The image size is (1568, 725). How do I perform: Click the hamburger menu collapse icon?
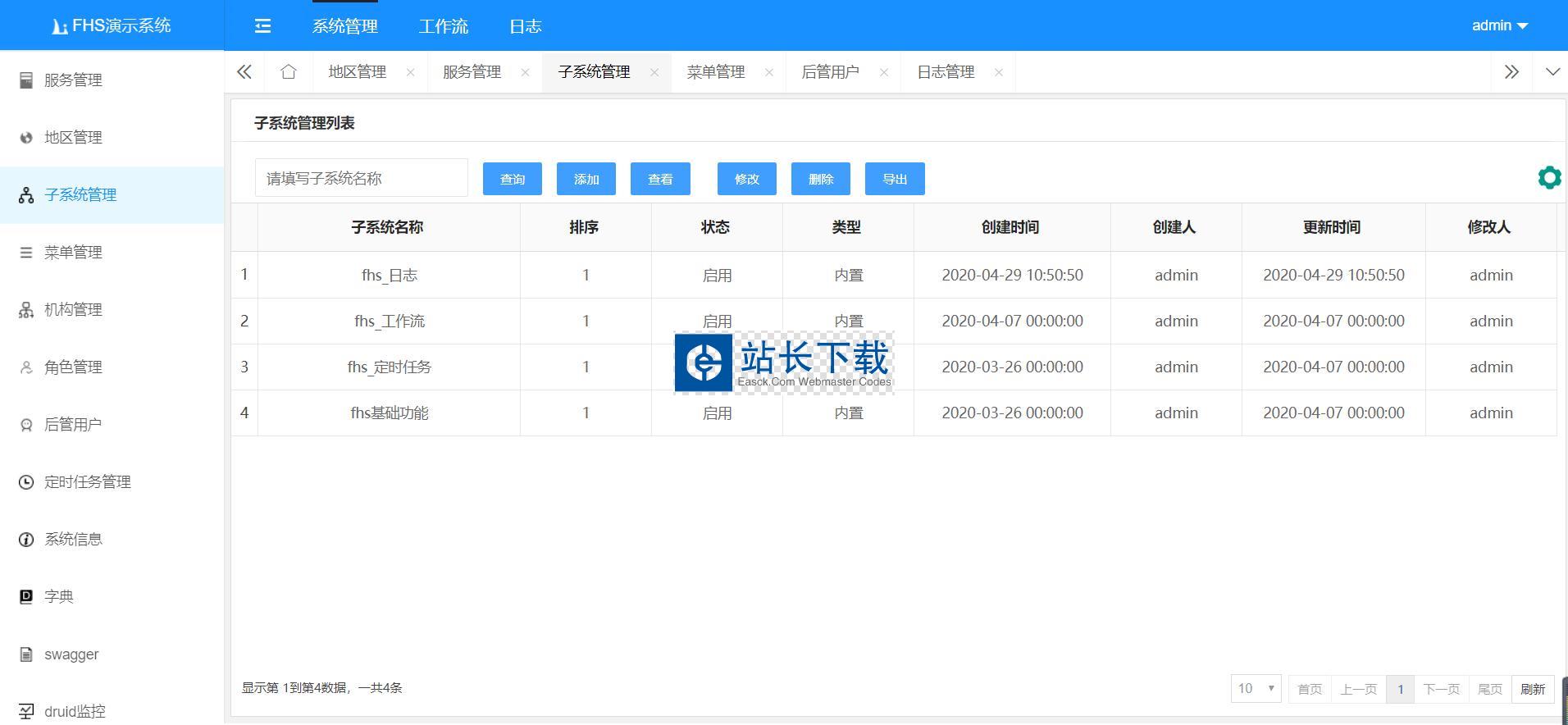(262, 26)
